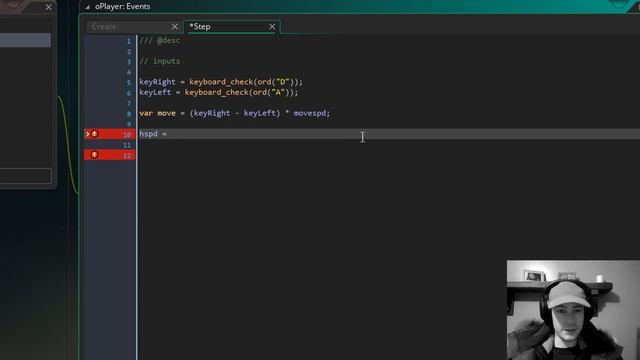Place cursor on '/// @desc' comment
Image resolution: width=640 pixels, height=360 pixels.
[160, 40]
